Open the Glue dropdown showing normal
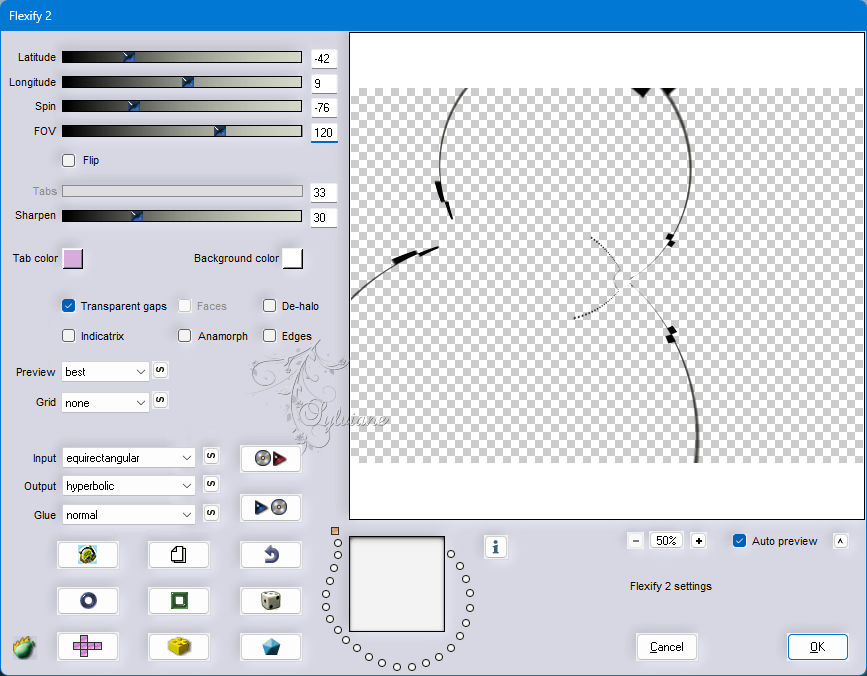This screenshot has height=676, width=867. coord(129,515)
